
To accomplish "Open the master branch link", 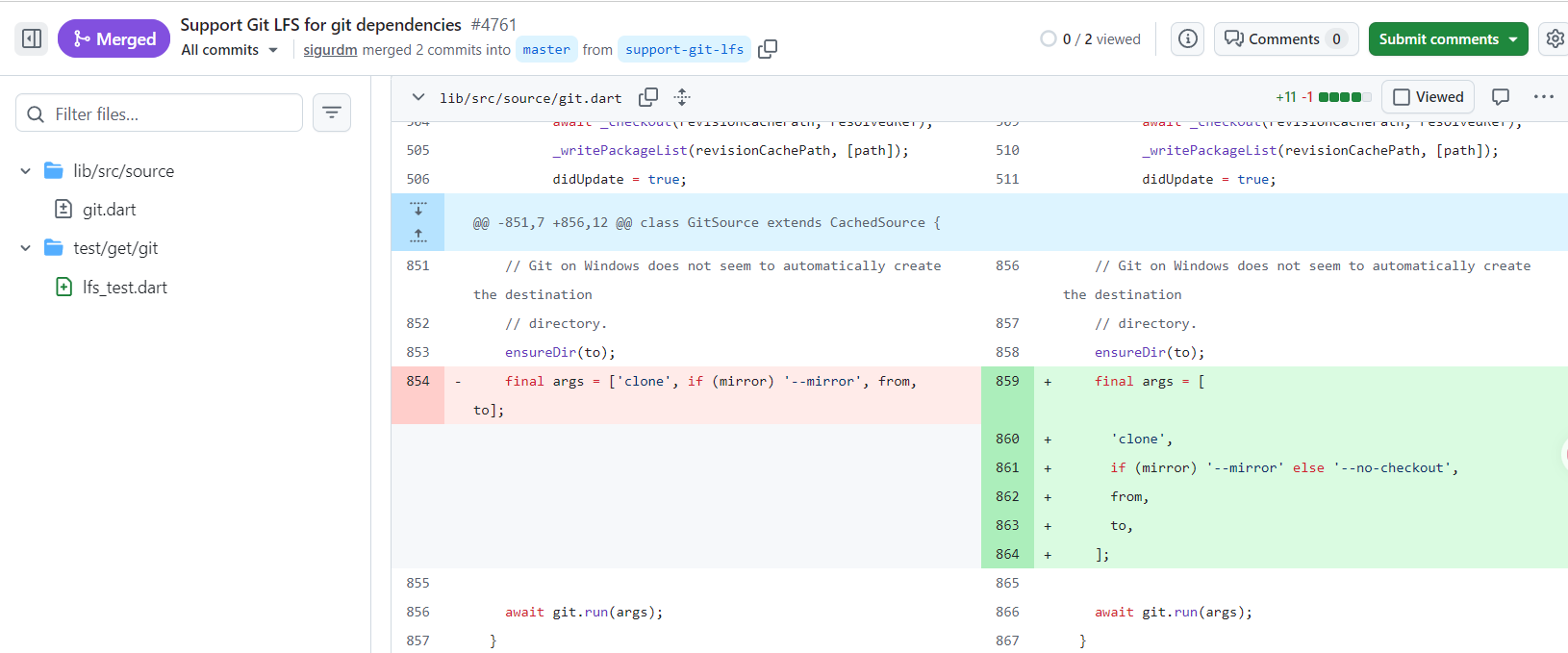I will [x=546, y=49].
